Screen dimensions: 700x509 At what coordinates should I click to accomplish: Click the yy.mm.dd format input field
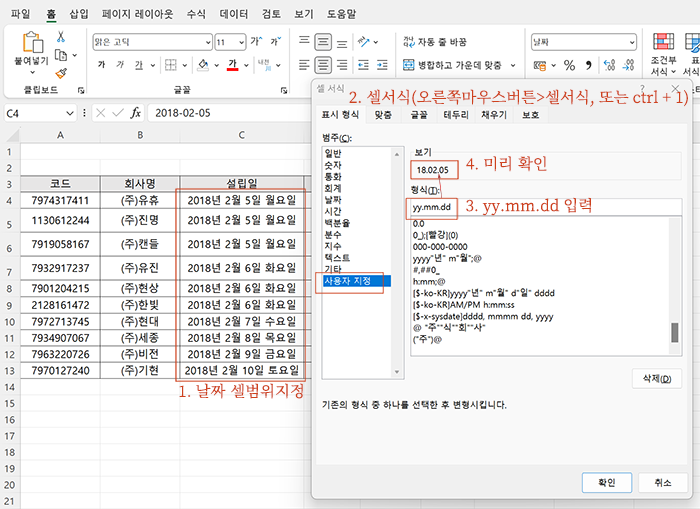tap(546, 207)
